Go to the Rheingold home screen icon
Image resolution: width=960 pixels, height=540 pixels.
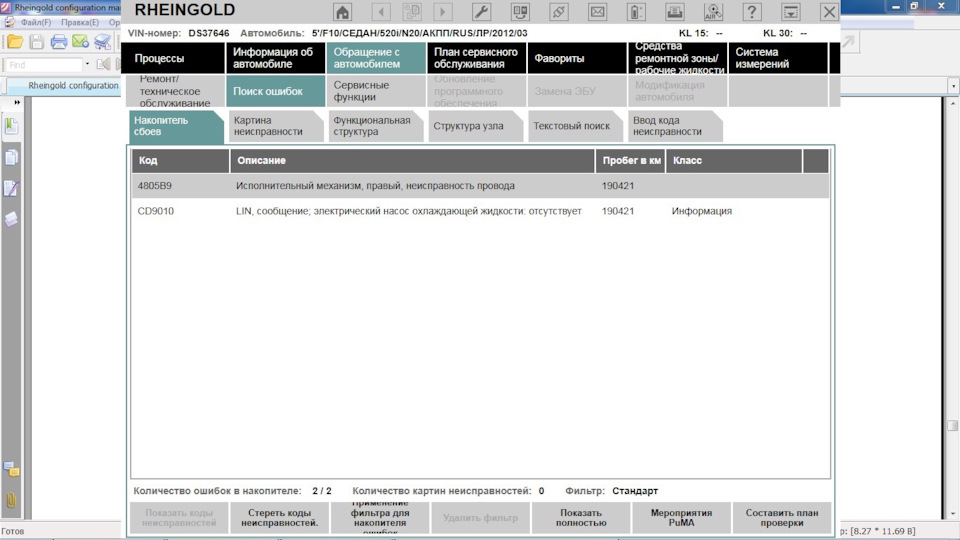click(343, 12)
